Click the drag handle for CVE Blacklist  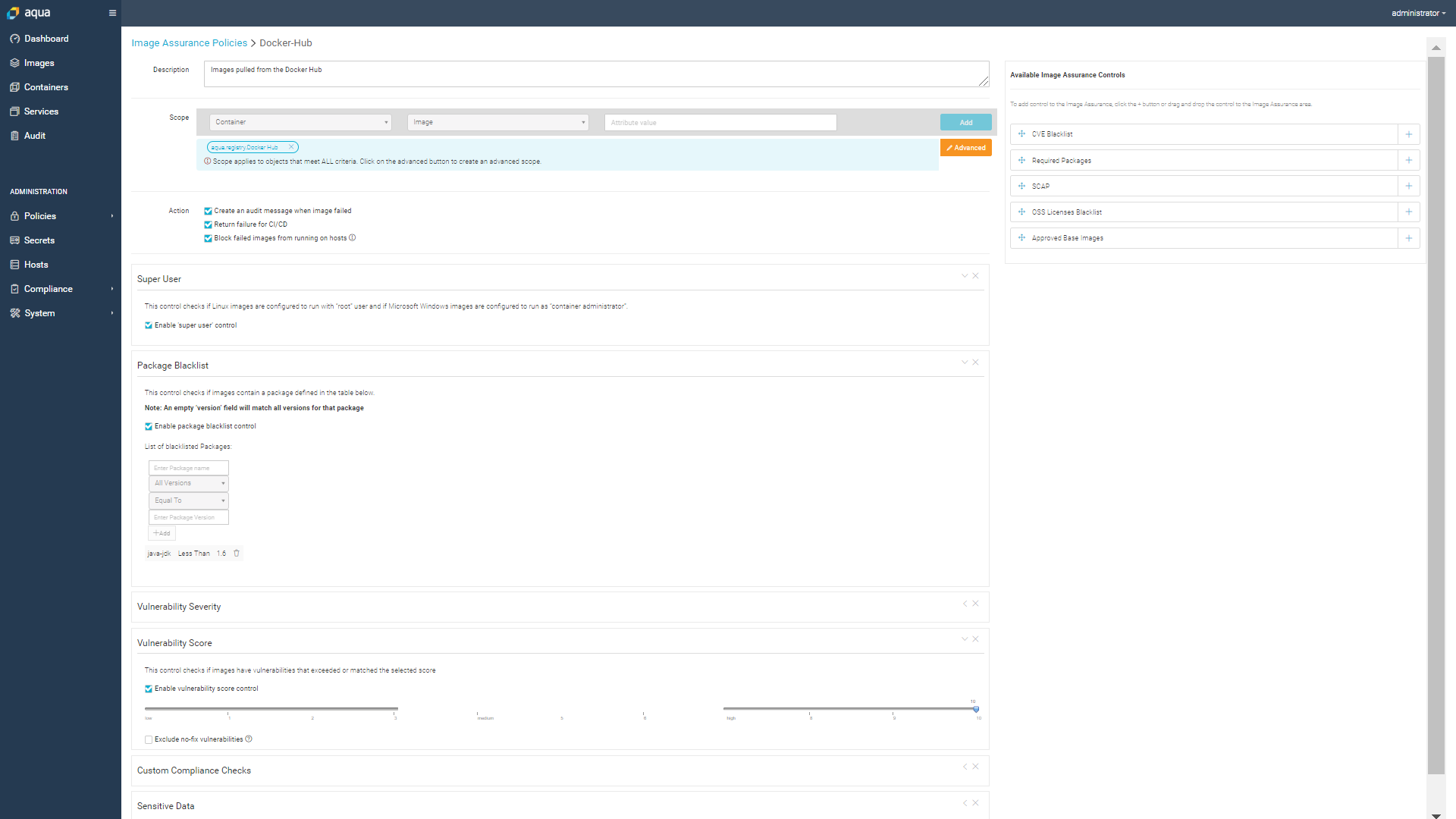click(1021, 134)
